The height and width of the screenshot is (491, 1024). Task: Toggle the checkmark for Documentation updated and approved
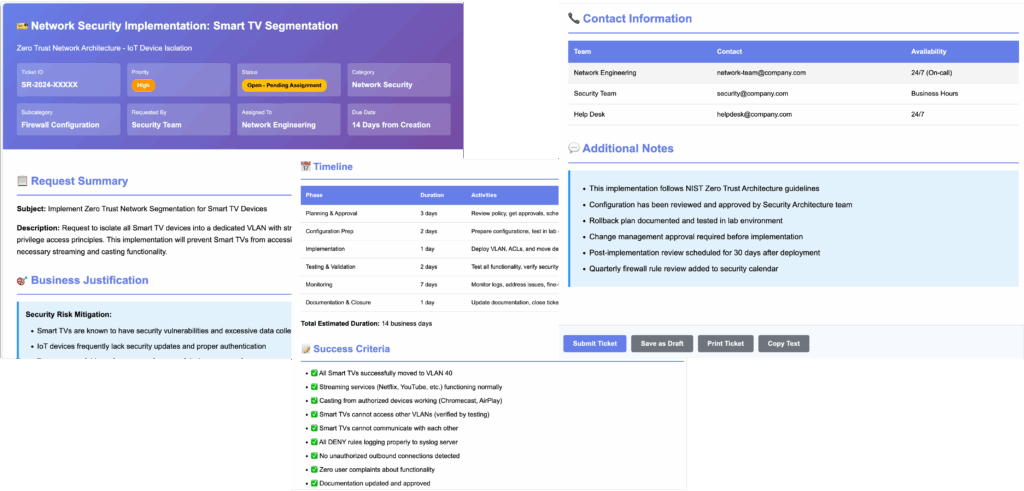[314, 483]
